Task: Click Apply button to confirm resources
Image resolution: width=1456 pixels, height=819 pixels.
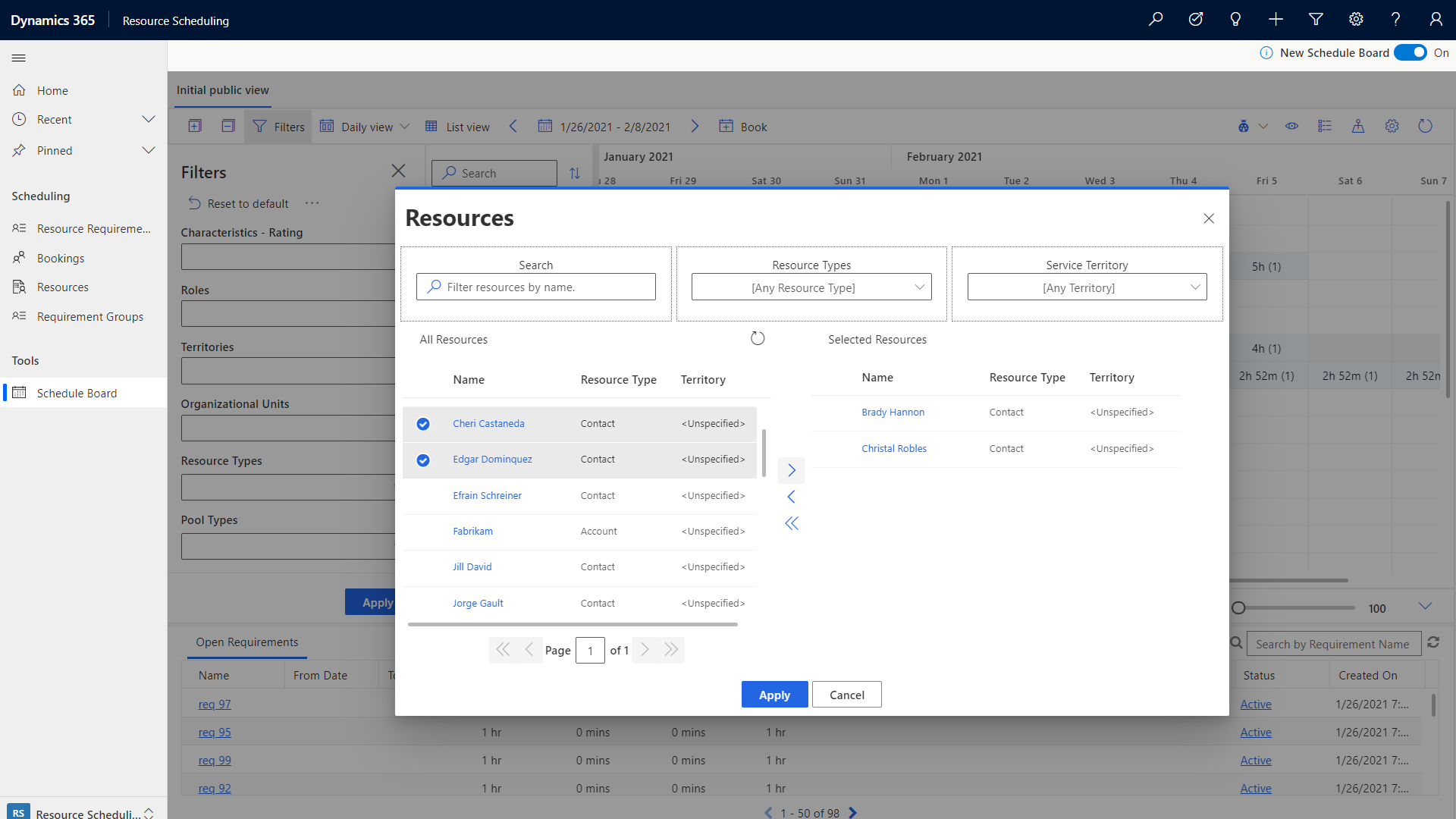Action: click(774, 694)
